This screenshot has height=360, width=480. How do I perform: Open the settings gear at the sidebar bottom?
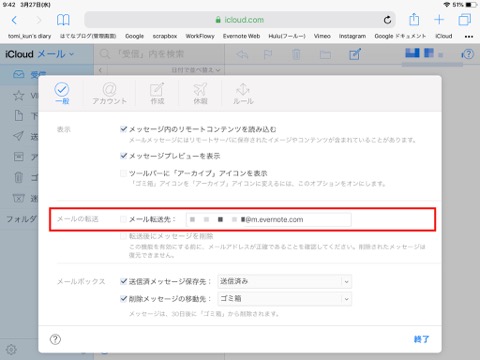pos(11,350)
